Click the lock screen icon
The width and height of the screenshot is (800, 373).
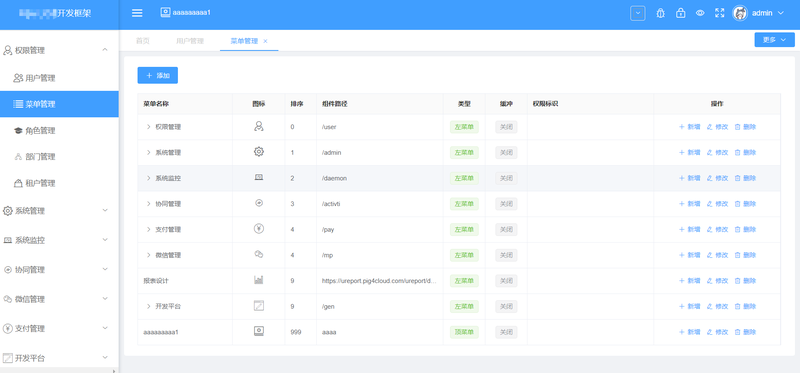(681, 13)
